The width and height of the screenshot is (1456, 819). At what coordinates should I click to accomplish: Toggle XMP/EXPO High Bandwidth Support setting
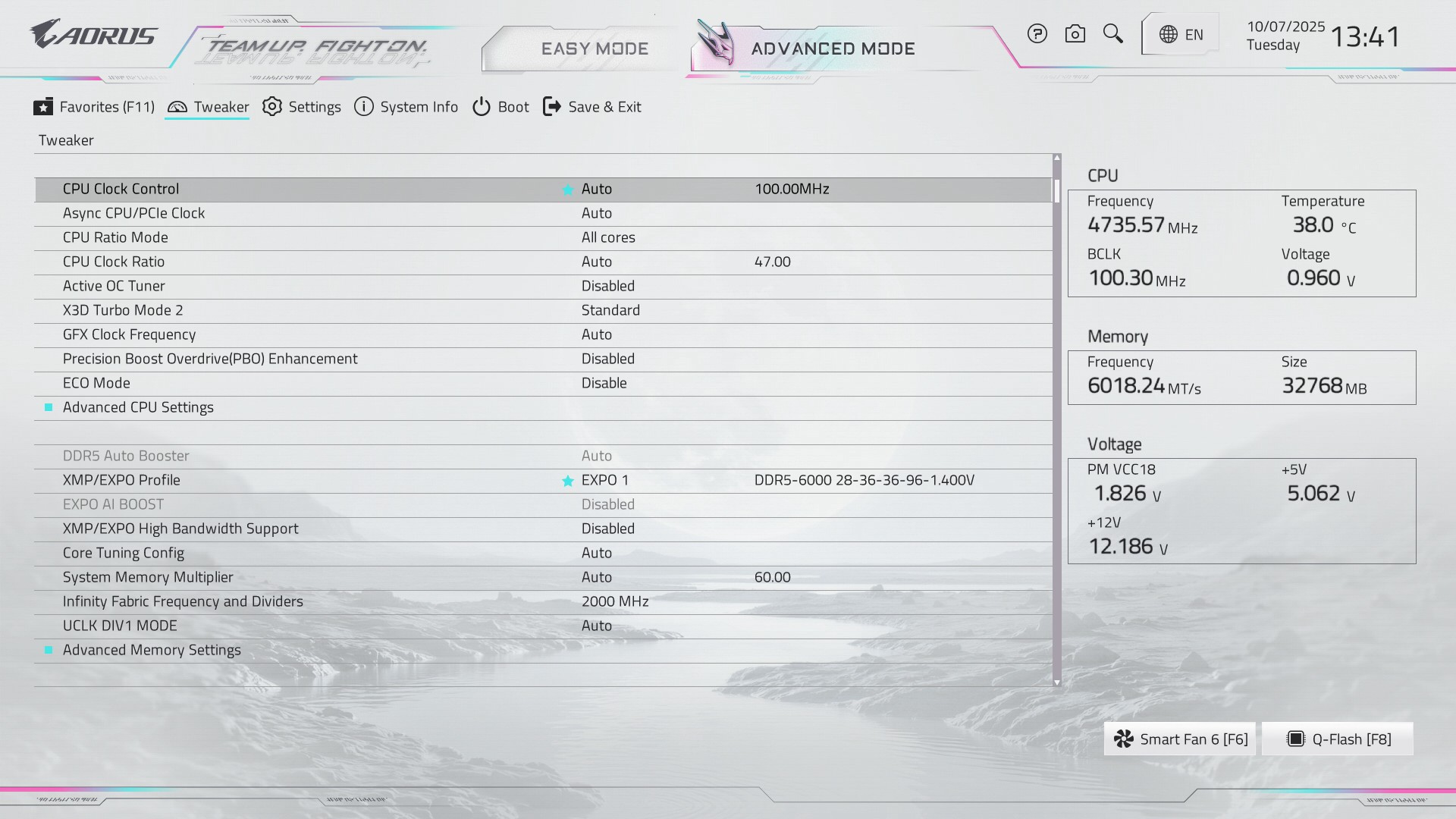point(607,529)
